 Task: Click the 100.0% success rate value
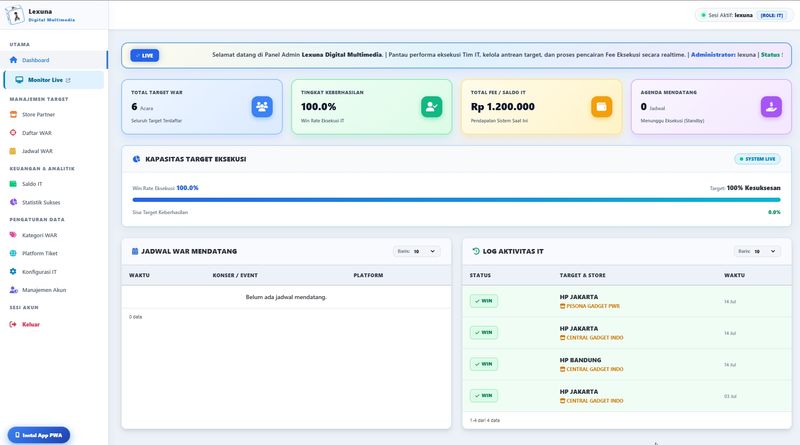point(318,107)
